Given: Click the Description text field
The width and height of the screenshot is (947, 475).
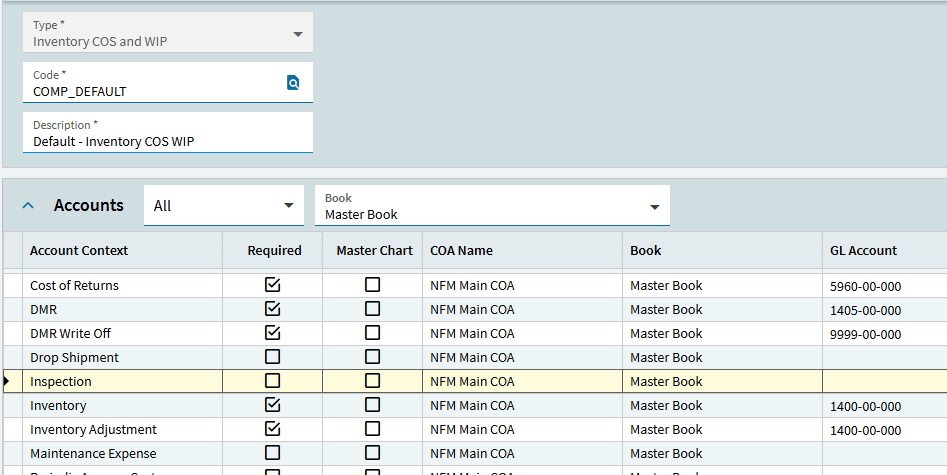Looking at the screenshot, I should coord(168,141).
